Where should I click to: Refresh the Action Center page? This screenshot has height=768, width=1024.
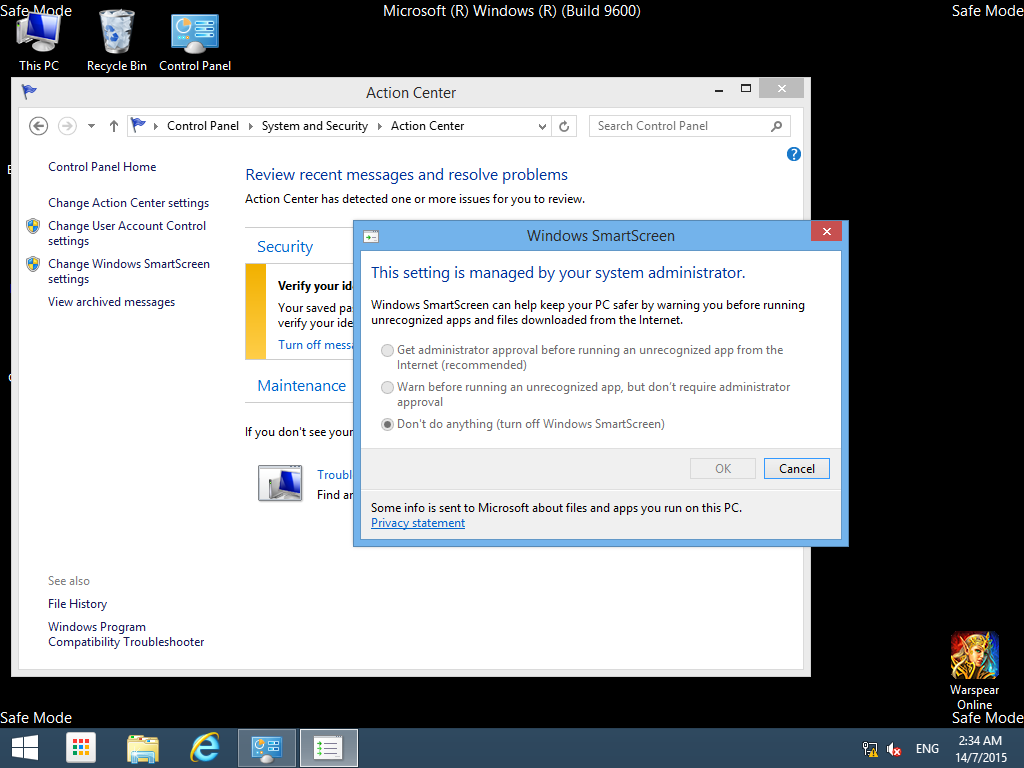pos(564,126)
